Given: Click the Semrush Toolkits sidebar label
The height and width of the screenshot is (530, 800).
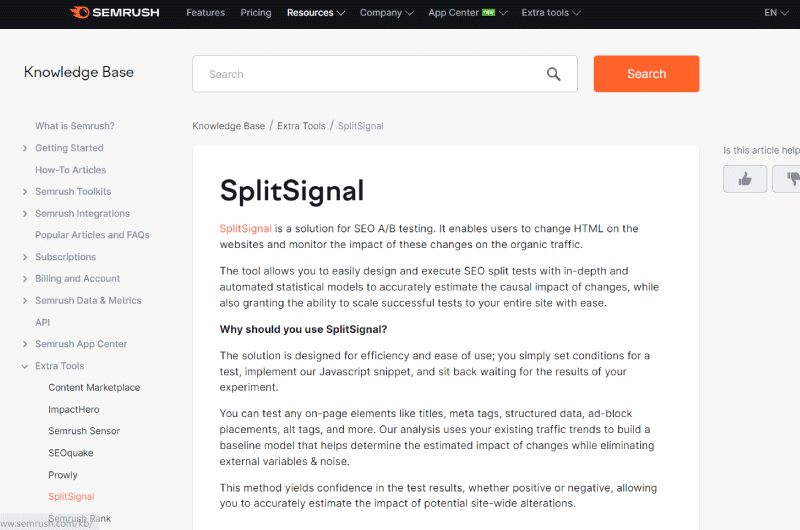Looking at the screenshot, I should click(73, 191).
